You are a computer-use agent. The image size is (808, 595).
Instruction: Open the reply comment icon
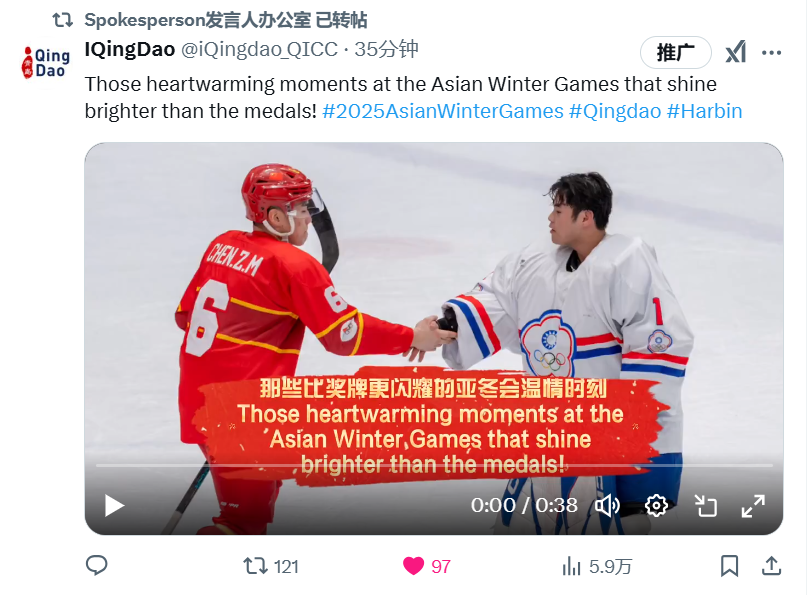point(96,566)
